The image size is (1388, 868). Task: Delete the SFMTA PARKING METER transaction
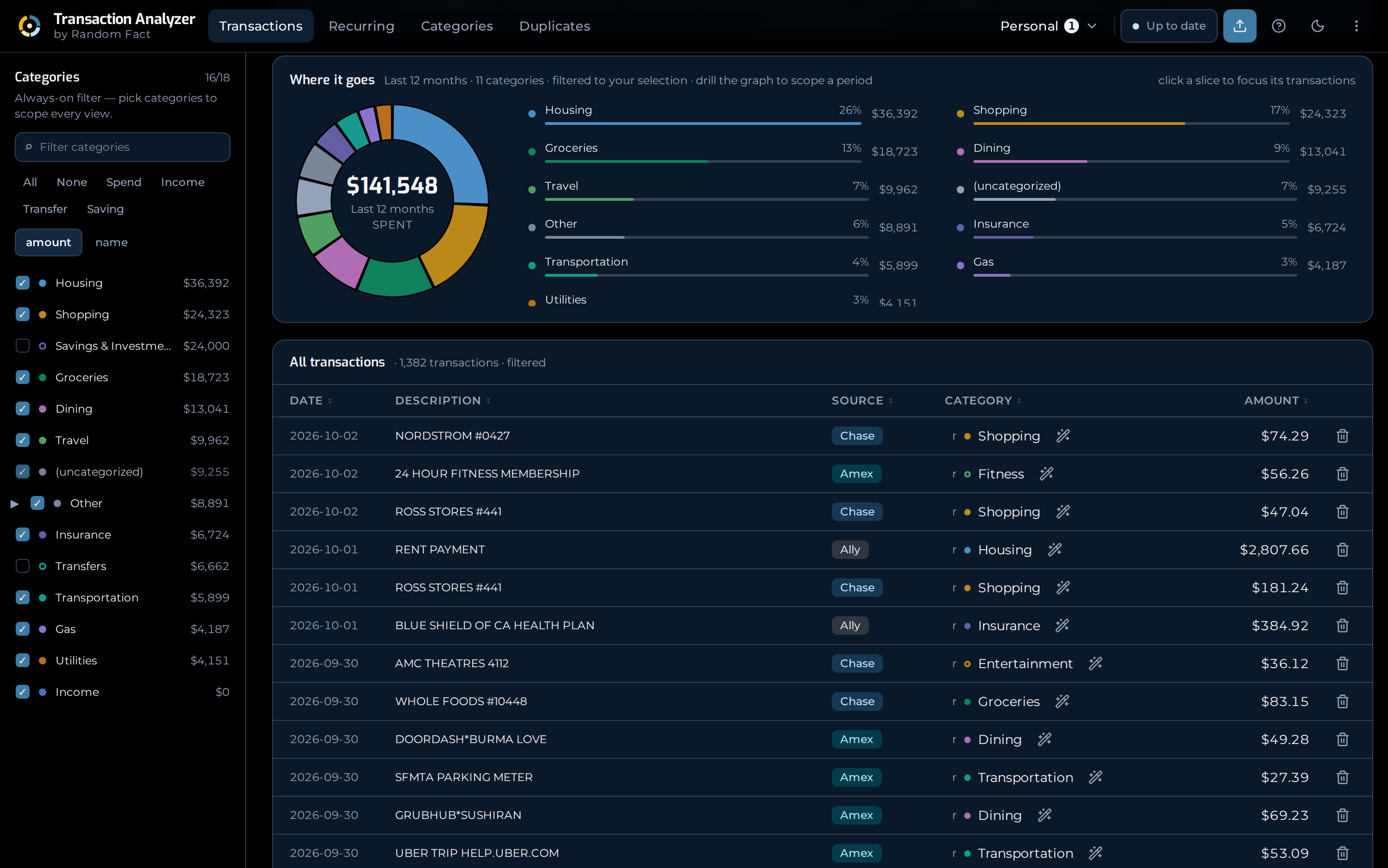pyautogui.click(x=1342, y=777)
